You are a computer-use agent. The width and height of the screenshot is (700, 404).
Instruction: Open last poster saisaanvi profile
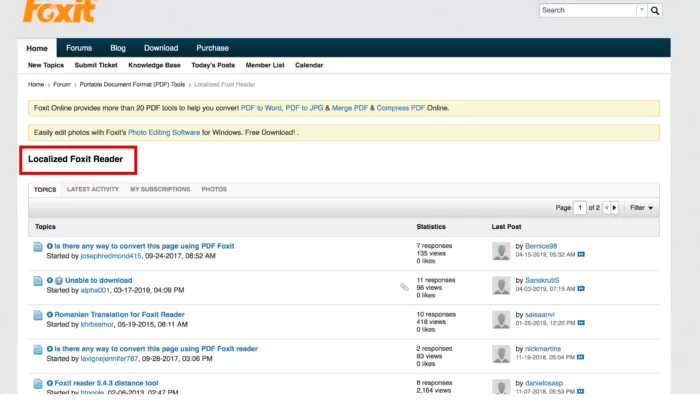pos(540,315)
